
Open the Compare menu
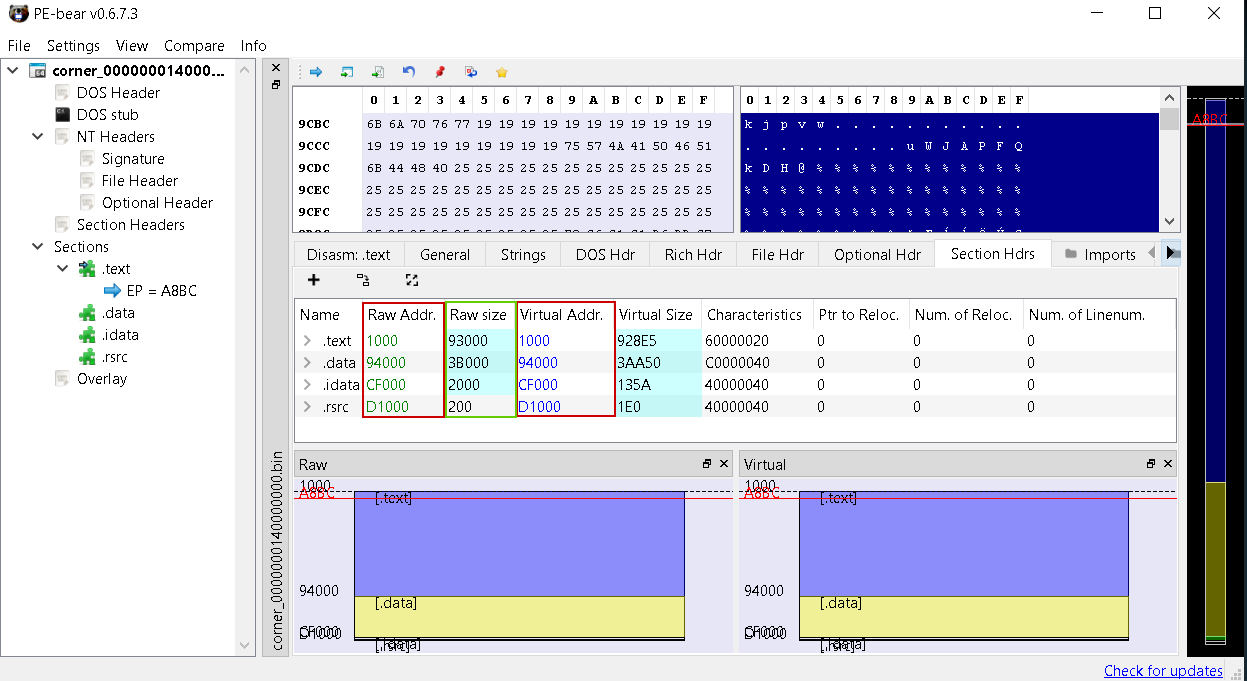[x=194, y=46]
